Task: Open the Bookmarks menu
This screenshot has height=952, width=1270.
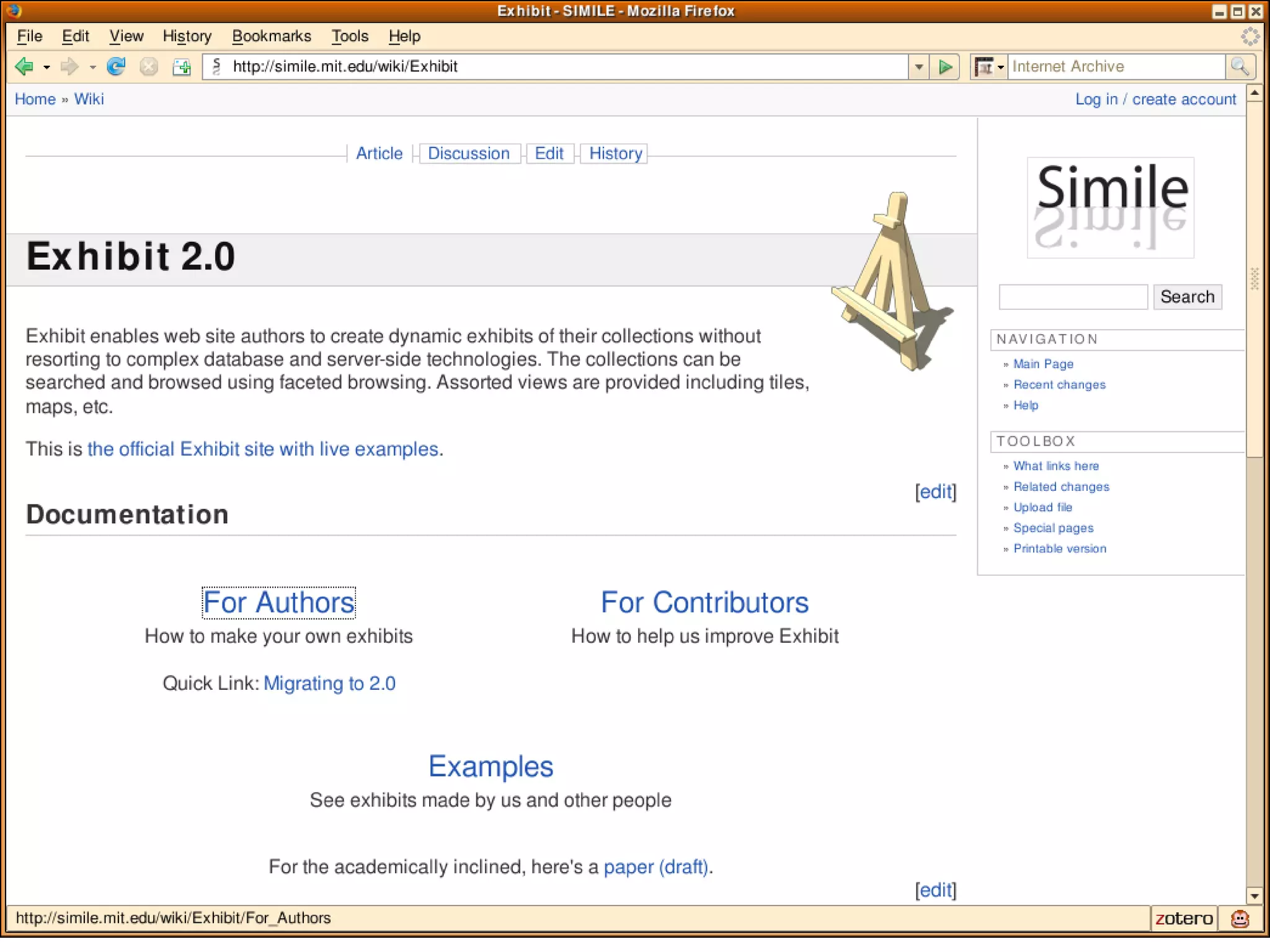Action: click(x=271, y=36)
